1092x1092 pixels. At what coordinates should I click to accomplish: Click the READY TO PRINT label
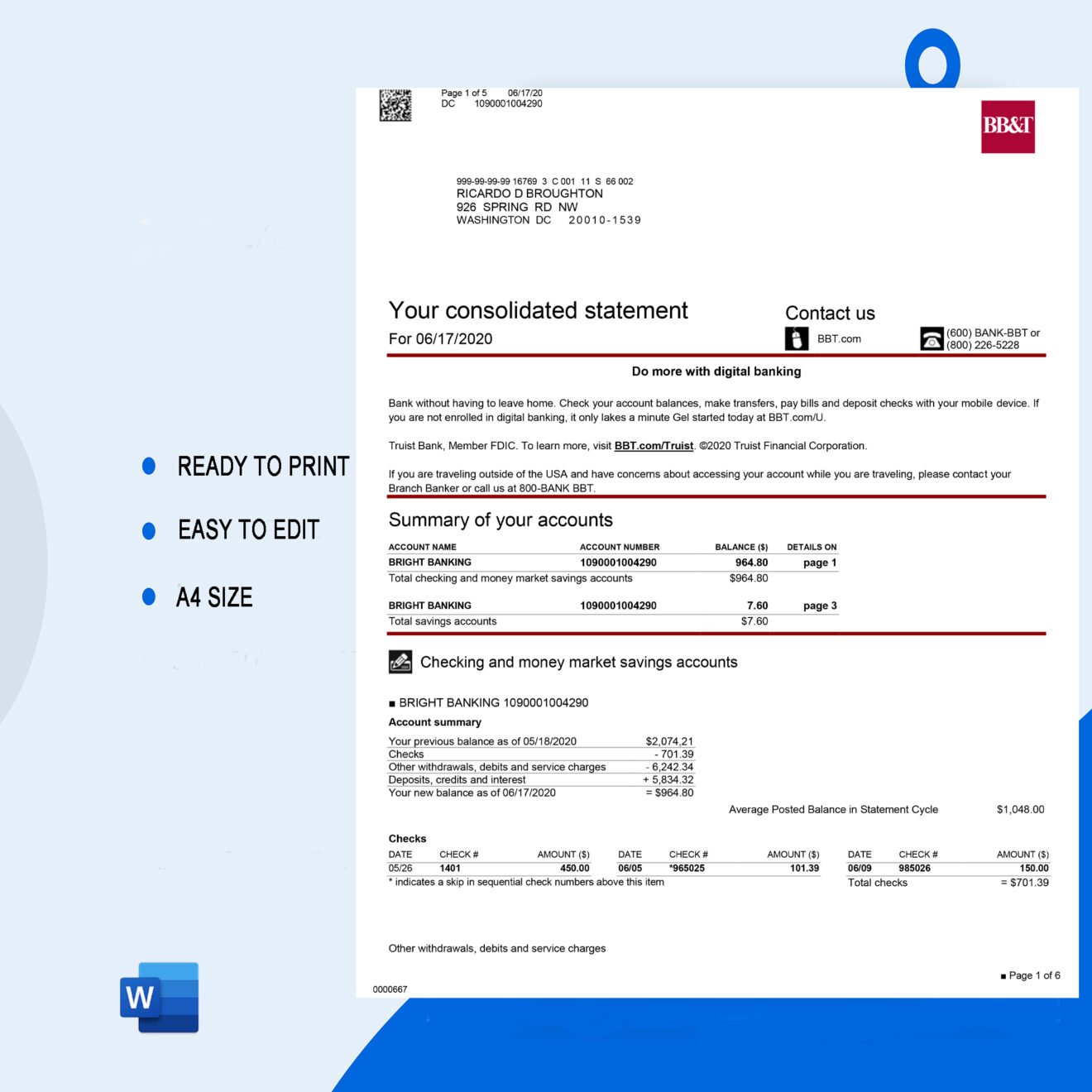click(x=263, y=466)
